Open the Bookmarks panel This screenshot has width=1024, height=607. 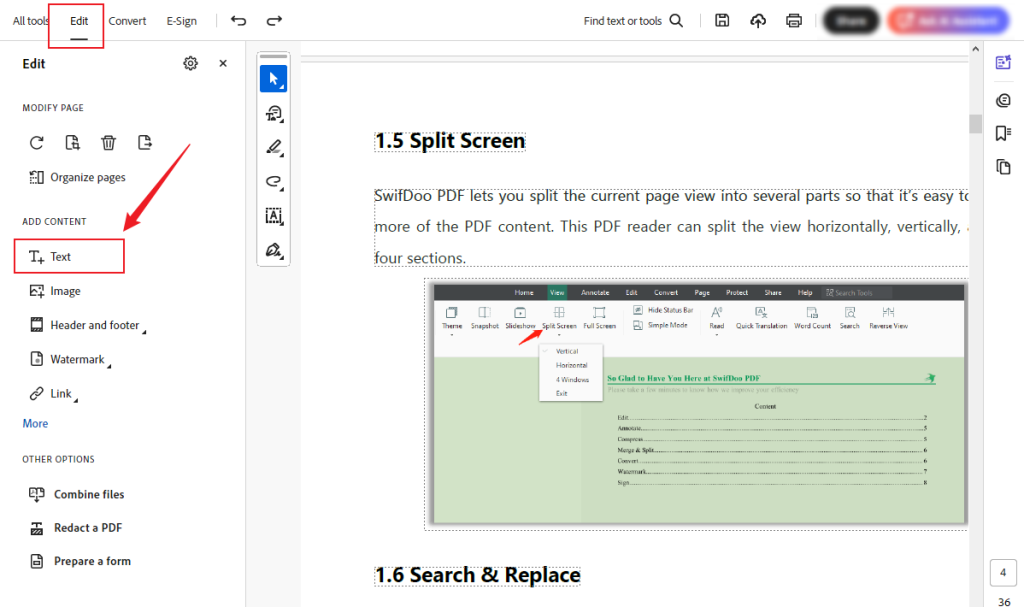pyautogui.click(x=1003, y=131)
